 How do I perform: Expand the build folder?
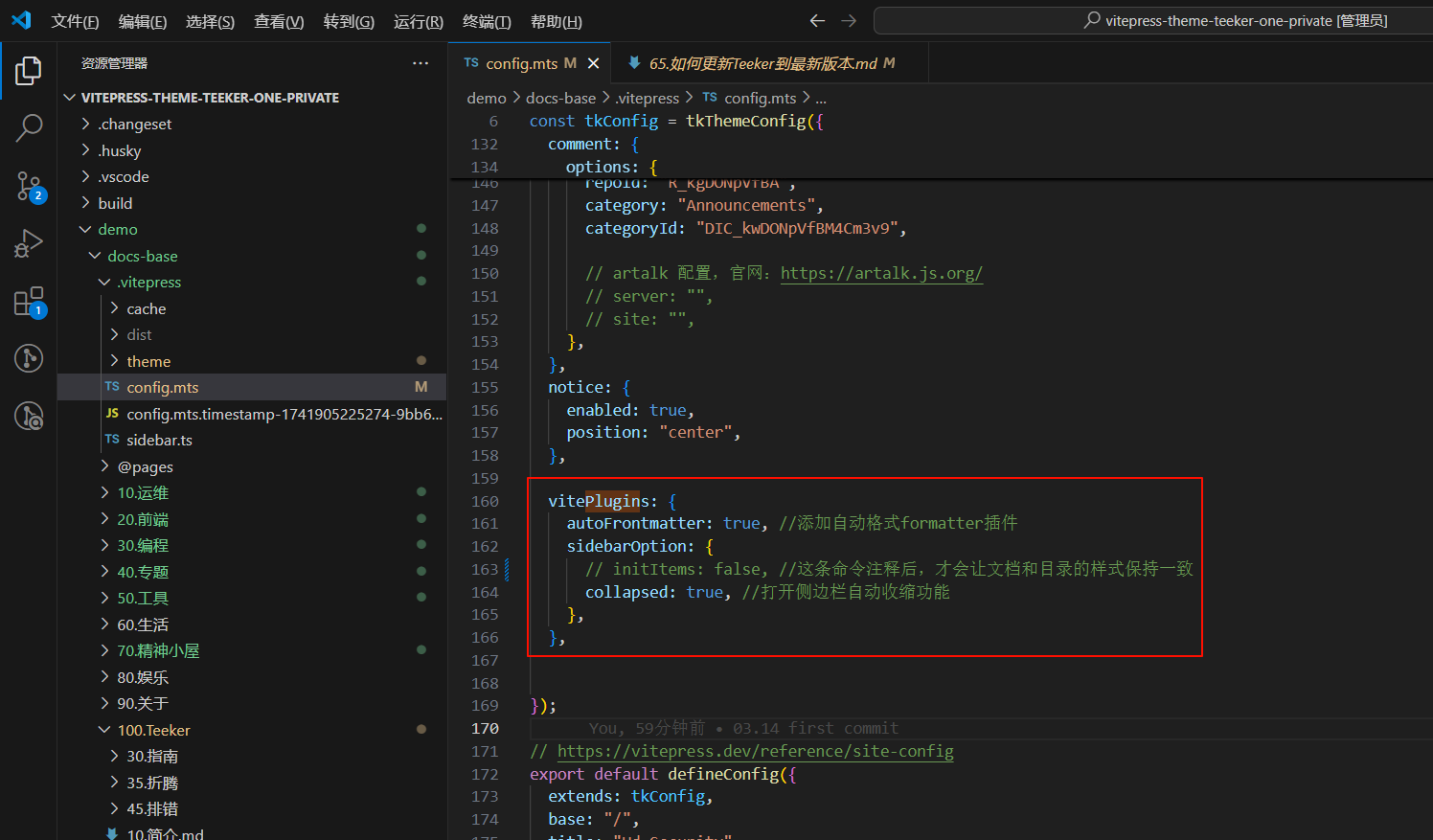(115, 203)
